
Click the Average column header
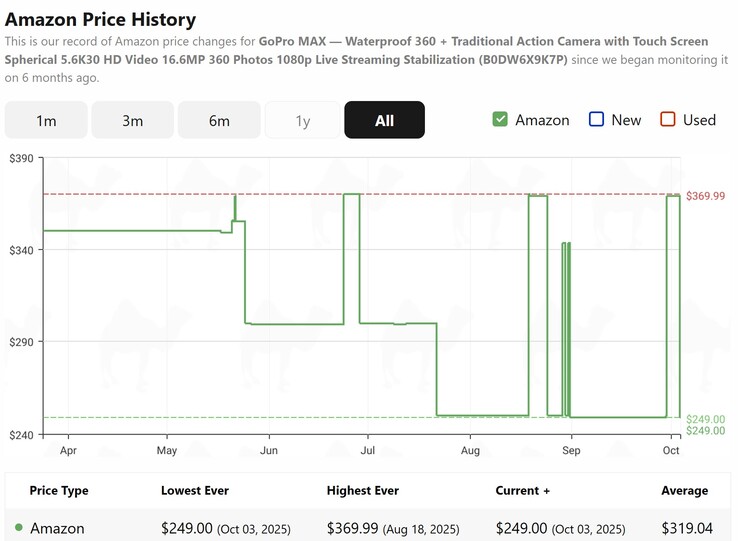tap(684, 490)
